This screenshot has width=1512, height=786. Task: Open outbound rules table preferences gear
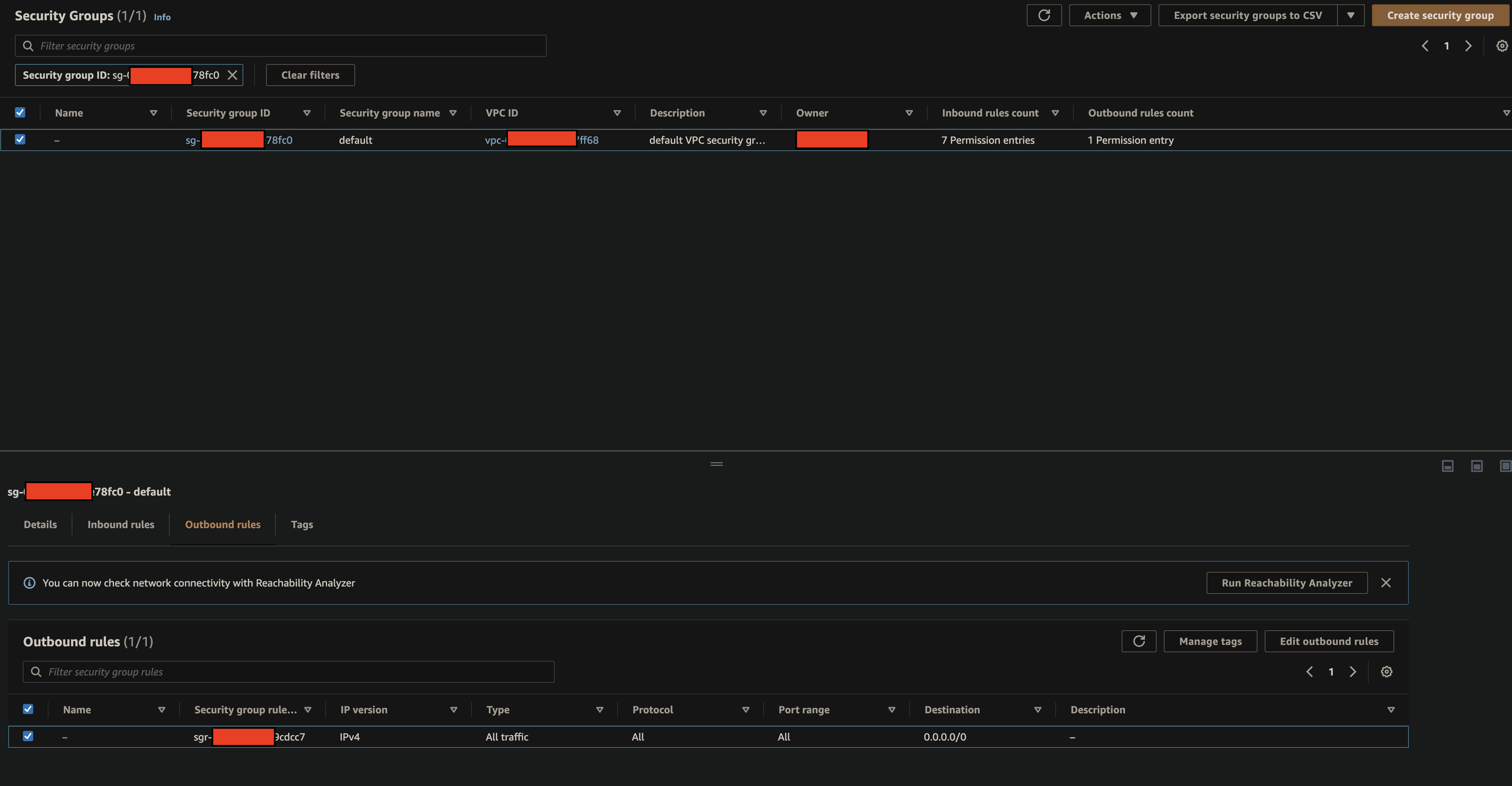(1387, 671)
